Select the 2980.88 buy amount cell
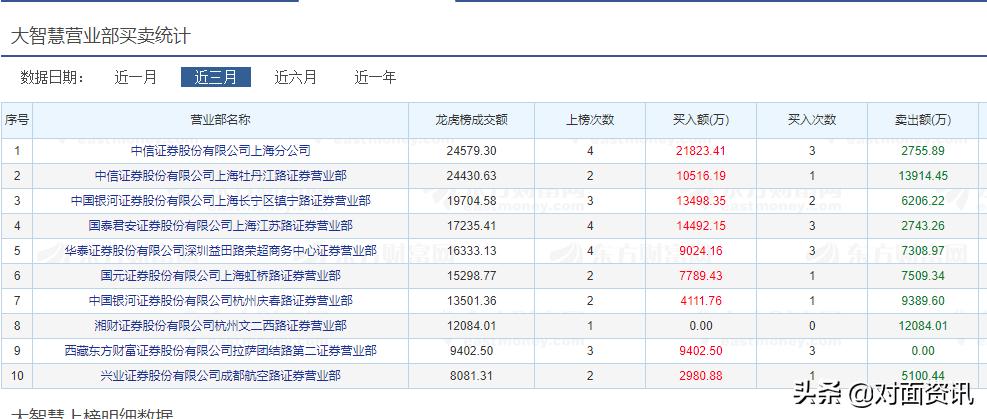987x419 pixels. 701,376
